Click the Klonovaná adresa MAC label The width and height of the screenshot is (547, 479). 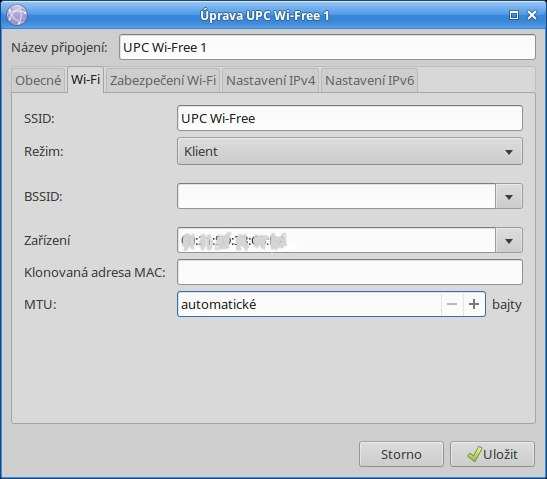coord(95,272)
